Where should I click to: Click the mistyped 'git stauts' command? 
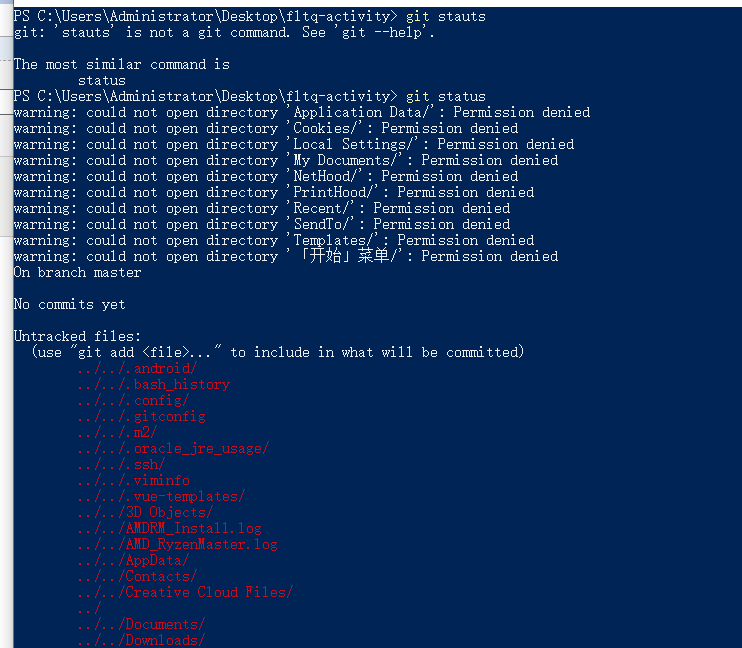[446, 17]
